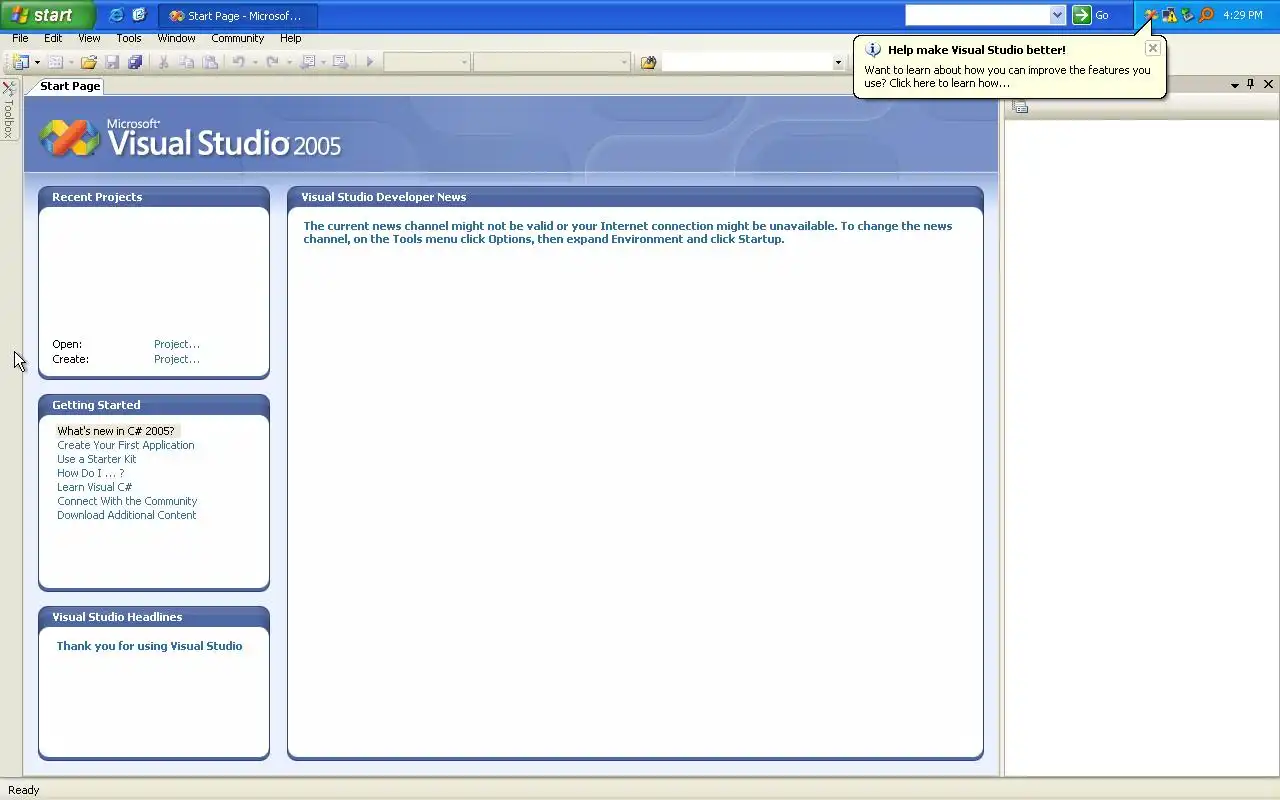Open the Solution Platforms combo box
The width and height of the screenshot is (1280, 800).
pos(551,62)
